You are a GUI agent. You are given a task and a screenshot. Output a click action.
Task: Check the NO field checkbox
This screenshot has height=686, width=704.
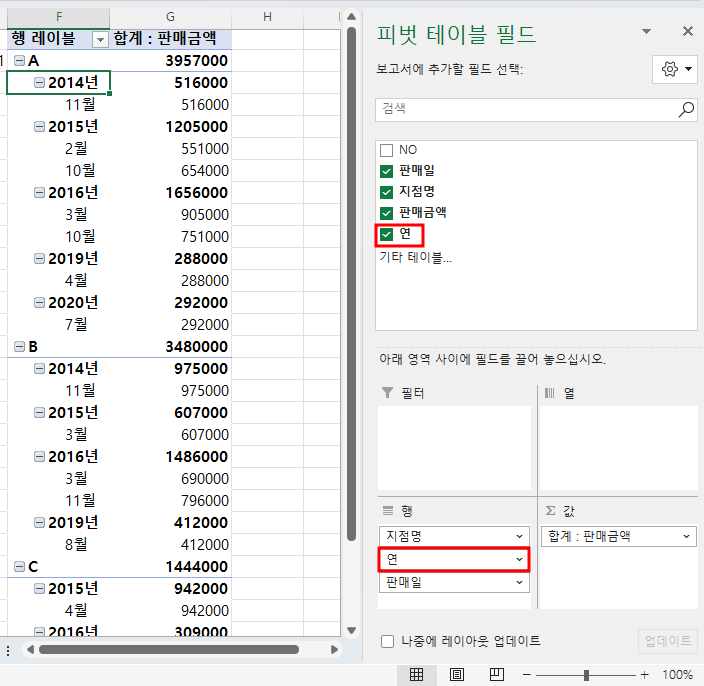pyautogui.click(x=386, y=150)
